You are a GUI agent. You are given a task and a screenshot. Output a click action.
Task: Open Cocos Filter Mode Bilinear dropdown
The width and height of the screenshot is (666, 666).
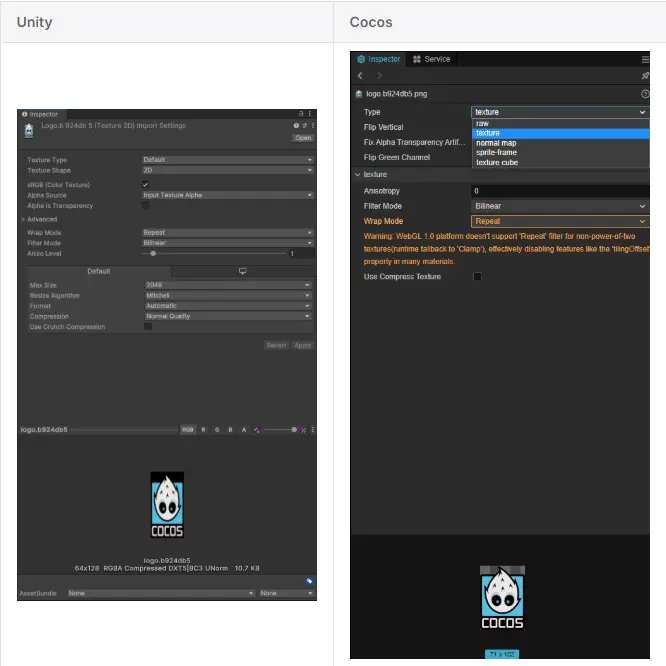560,206
